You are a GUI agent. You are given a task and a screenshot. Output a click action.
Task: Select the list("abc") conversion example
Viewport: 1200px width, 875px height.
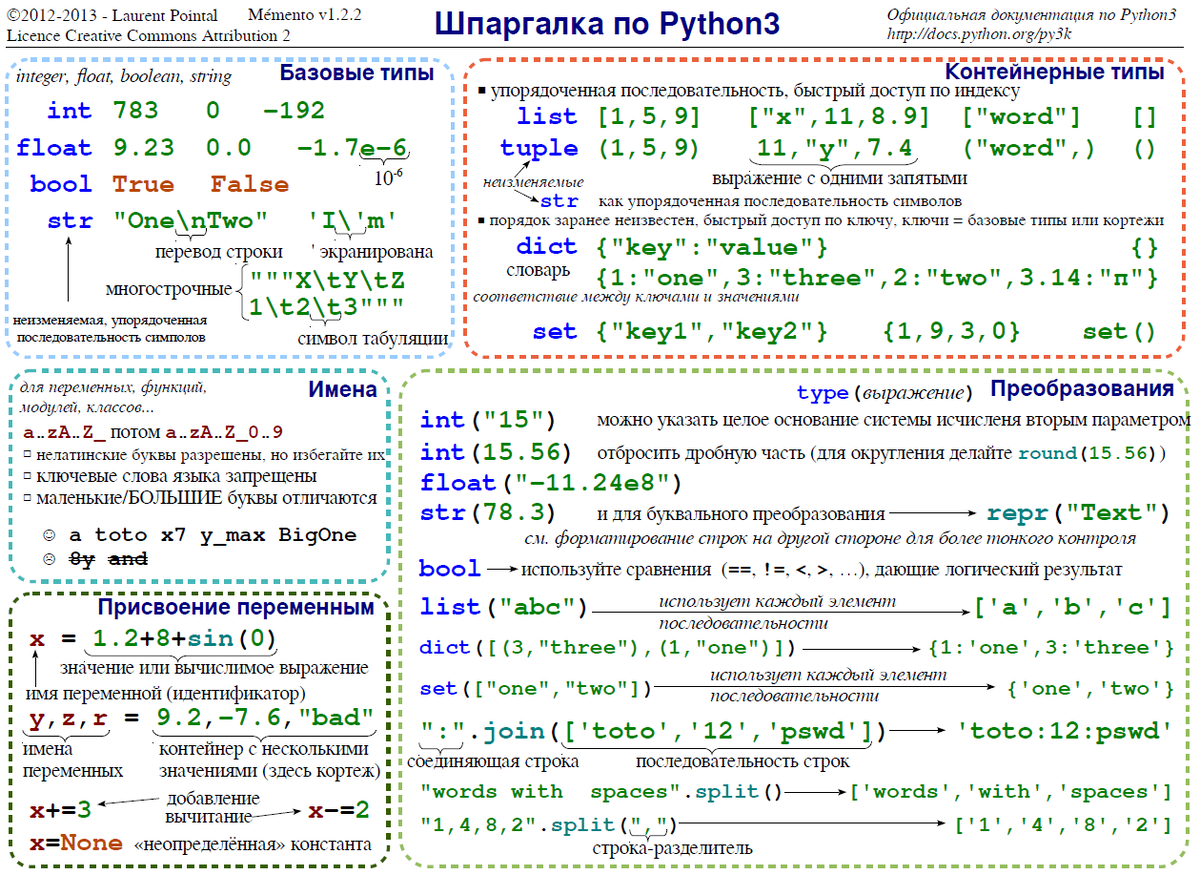(504, 607)
